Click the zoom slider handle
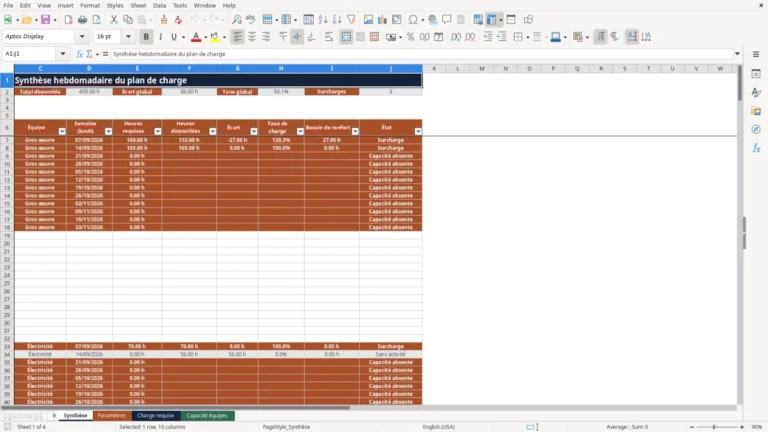This screenshot has height=432, width=768. [714, 427]
